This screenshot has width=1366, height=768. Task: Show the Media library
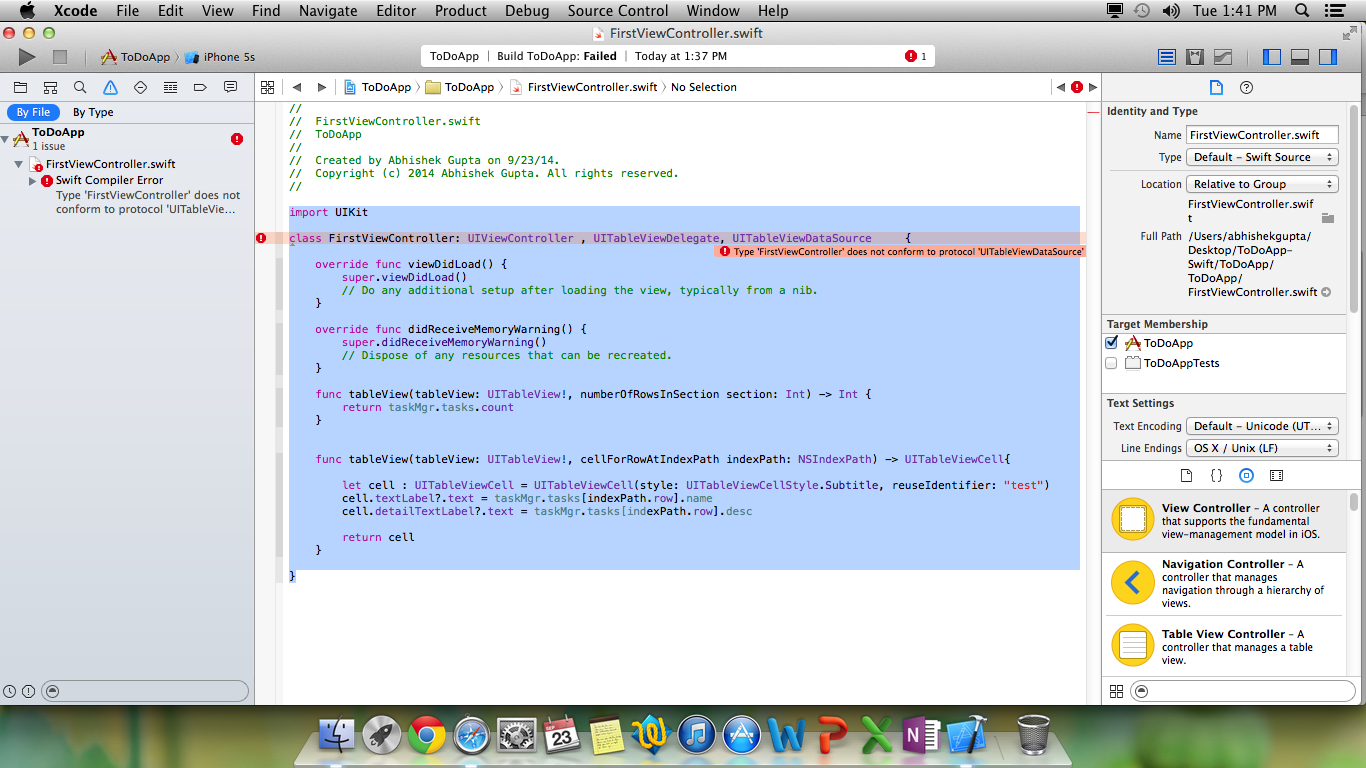pyautogui.click(x=1276, y=475)
